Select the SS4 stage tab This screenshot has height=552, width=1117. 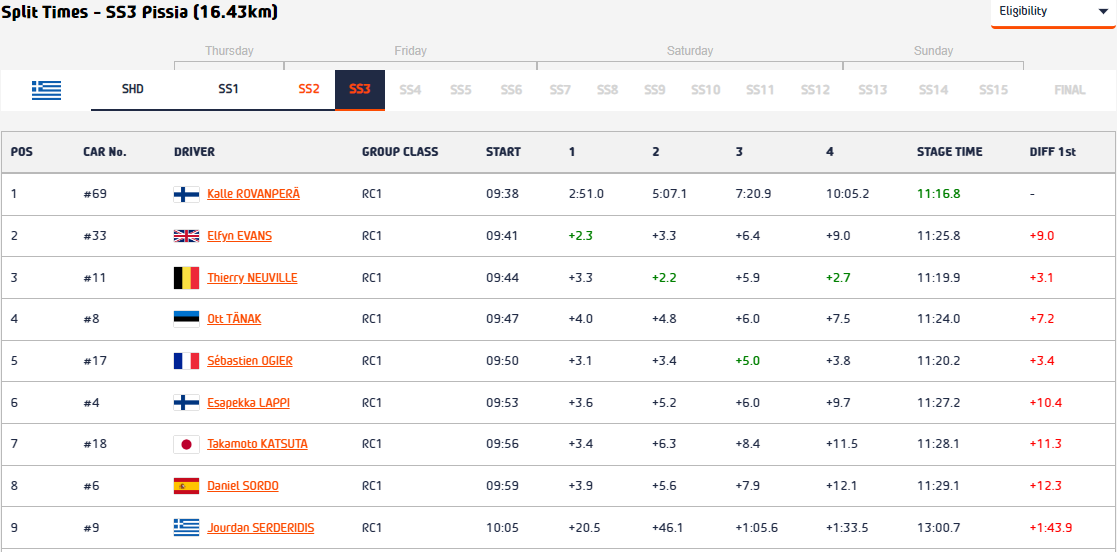(x=410, y=90)
